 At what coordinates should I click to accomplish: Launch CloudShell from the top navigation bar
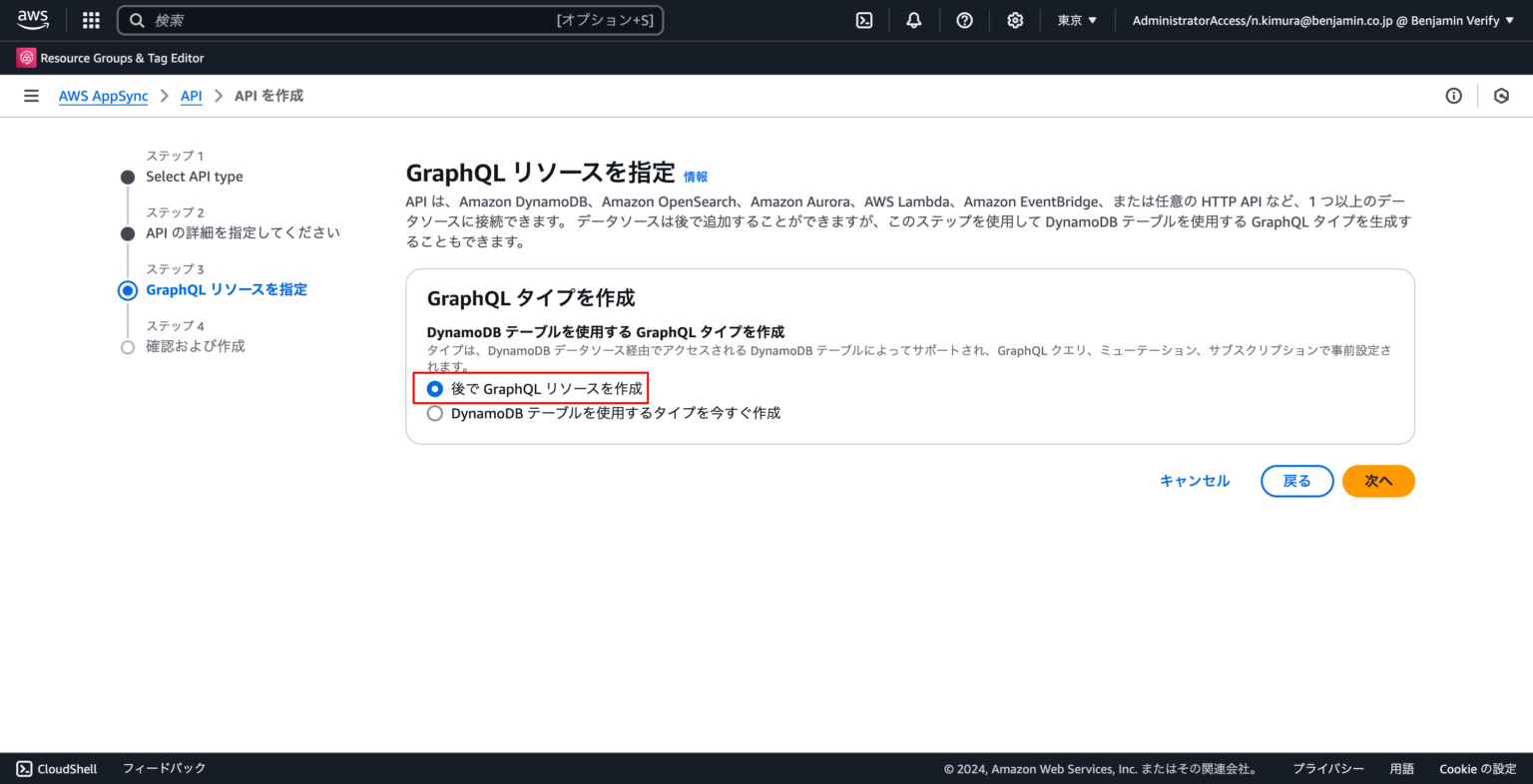click(863, 20)
